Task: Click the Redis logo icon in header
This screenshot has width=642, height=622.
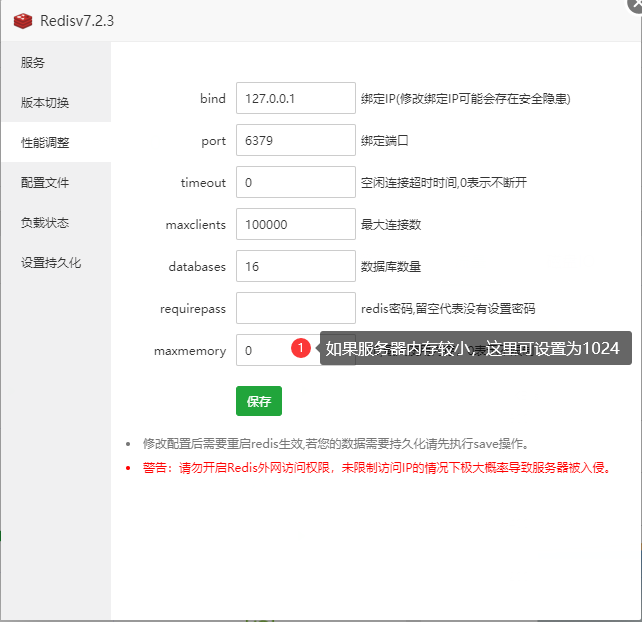Action: click(23, 21)
